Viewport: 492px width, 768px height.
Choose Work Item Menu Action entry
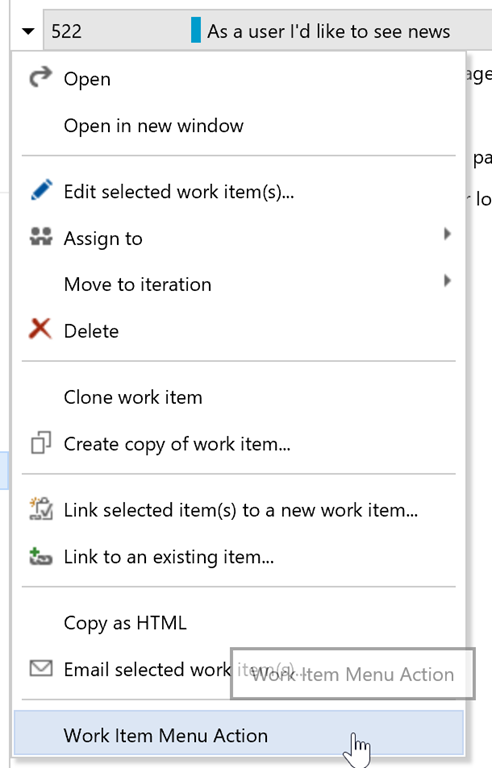[239, 733]
